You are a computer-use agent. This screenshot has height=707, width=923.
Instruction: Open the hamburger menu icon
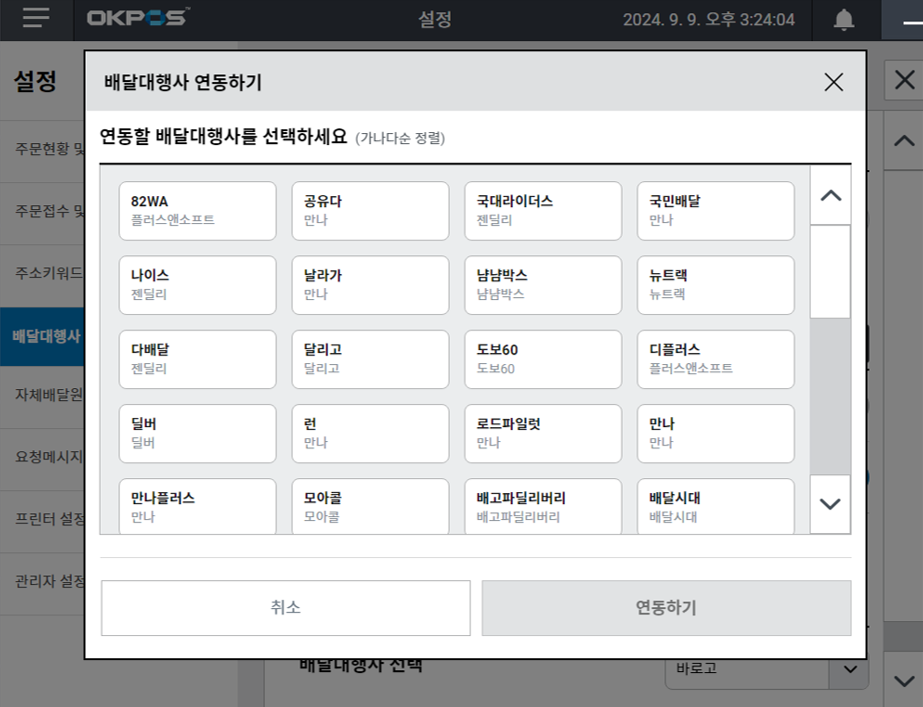36,19
